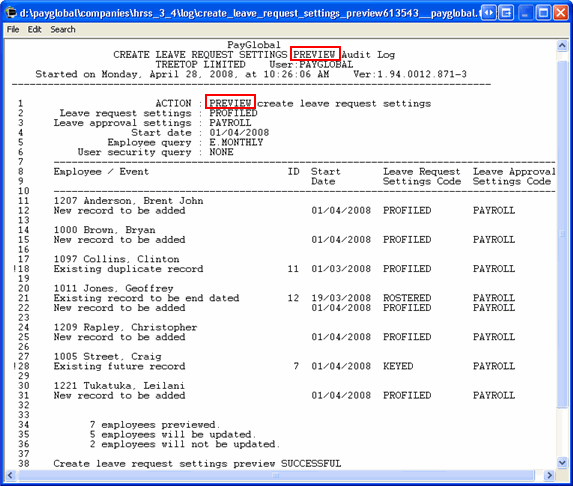This screenshot has height=486, width=573.
Task: Click 'Existing future record' text
Action: 119,367
